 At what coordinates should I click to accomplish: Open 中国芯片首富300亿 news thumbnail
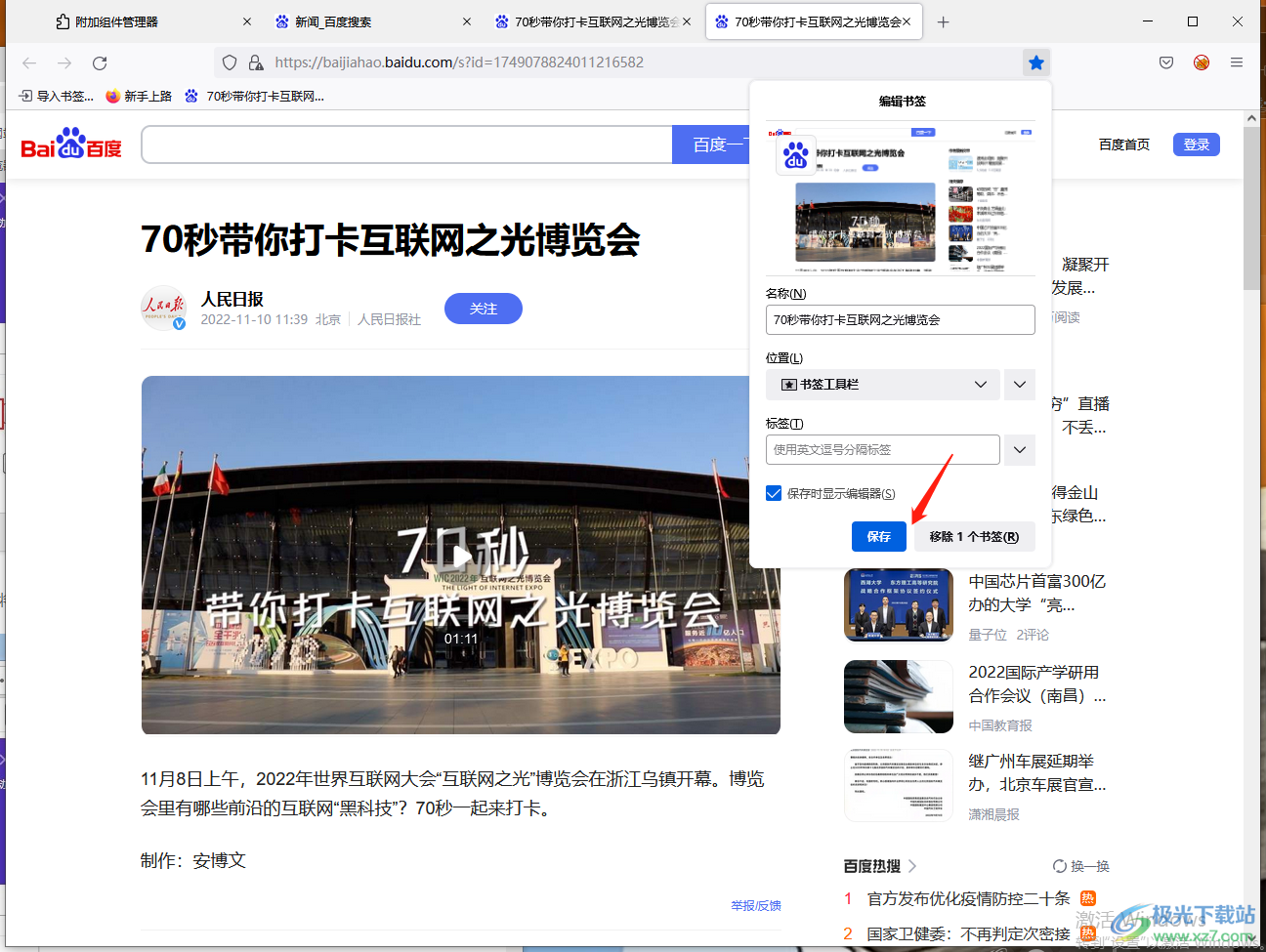coord(899,605)
